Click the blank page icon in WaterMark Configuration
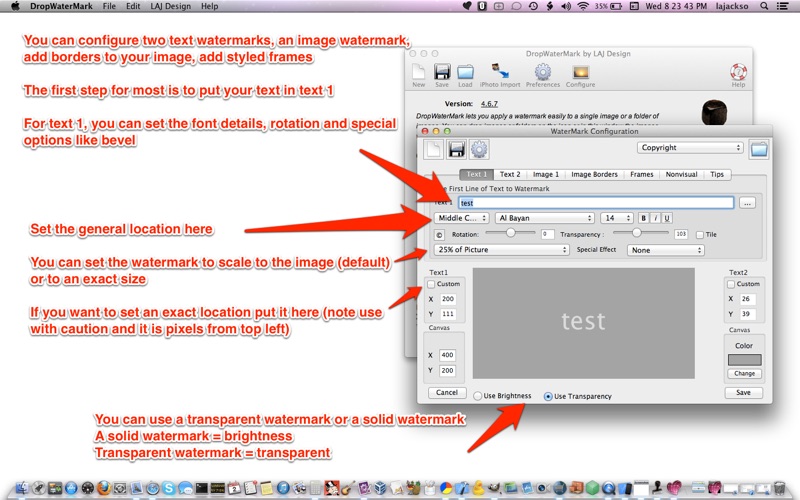Viewport: 800px width, 500px height. pos(434,149)
